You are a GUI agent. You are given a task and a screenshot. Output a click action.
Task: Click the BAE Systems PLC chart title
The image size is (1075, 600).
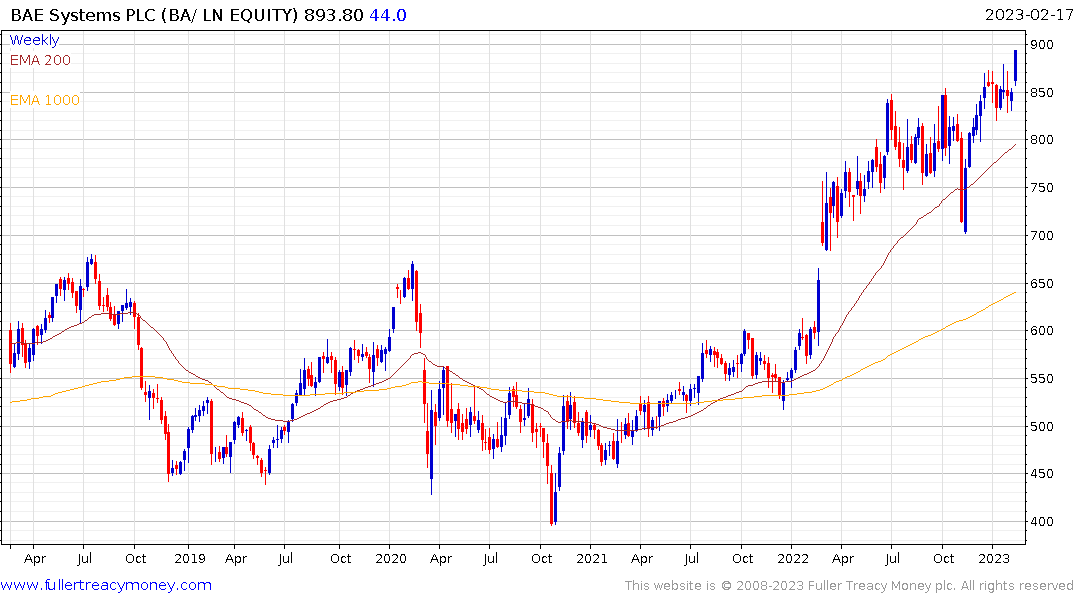(x=155, y=15)
